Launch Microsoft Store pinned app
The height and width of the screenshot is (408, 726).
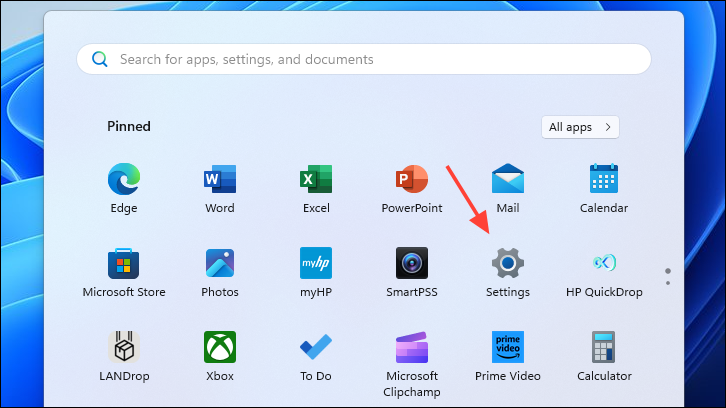[x=124, y=263]
